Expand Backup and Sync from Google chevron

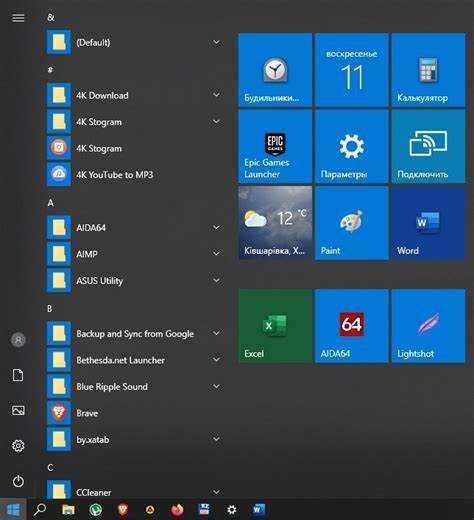pyautogui.click(x=216, y=333)
